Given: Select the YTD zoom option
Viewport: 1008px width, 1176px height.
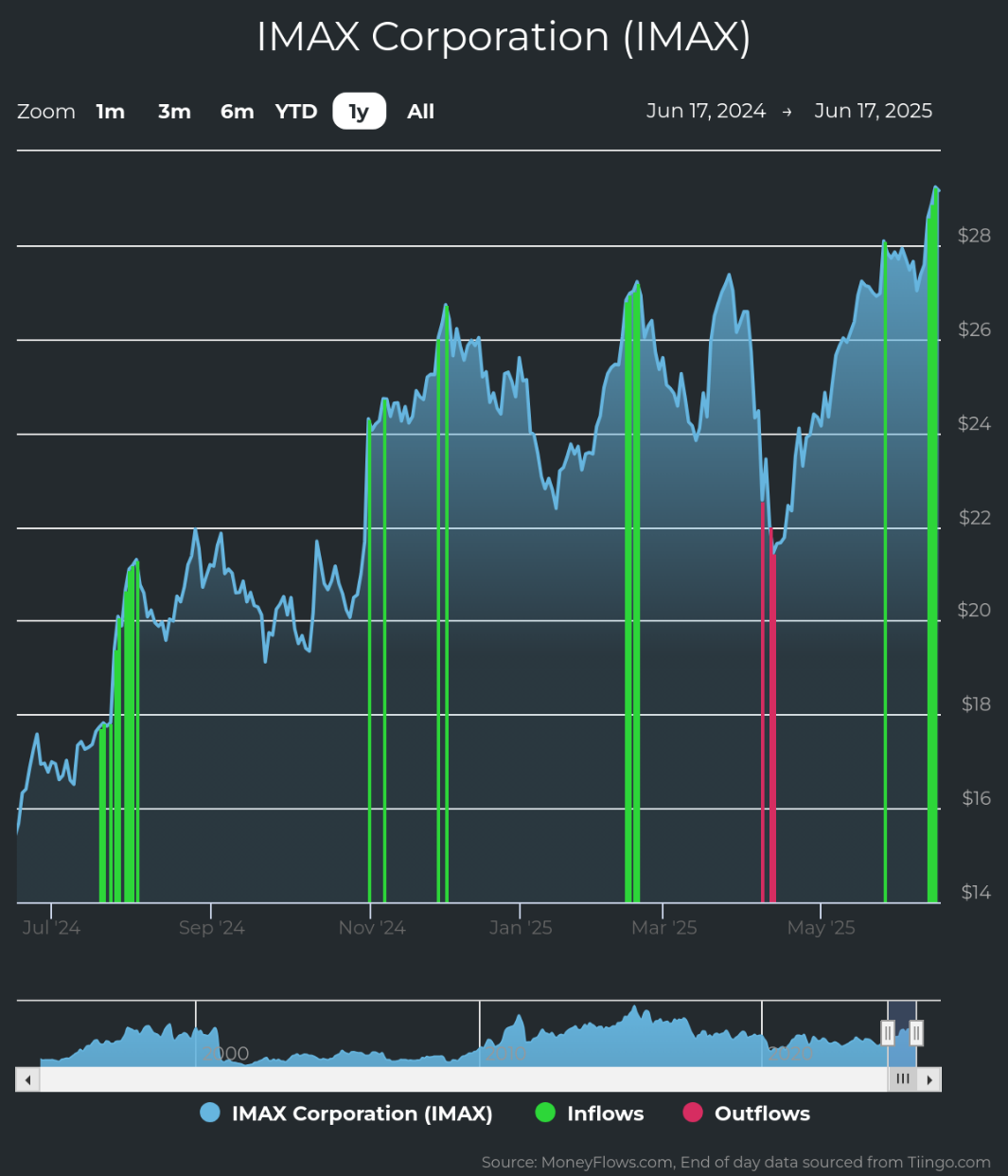Looking at the screenshot, I should (296, 112).
